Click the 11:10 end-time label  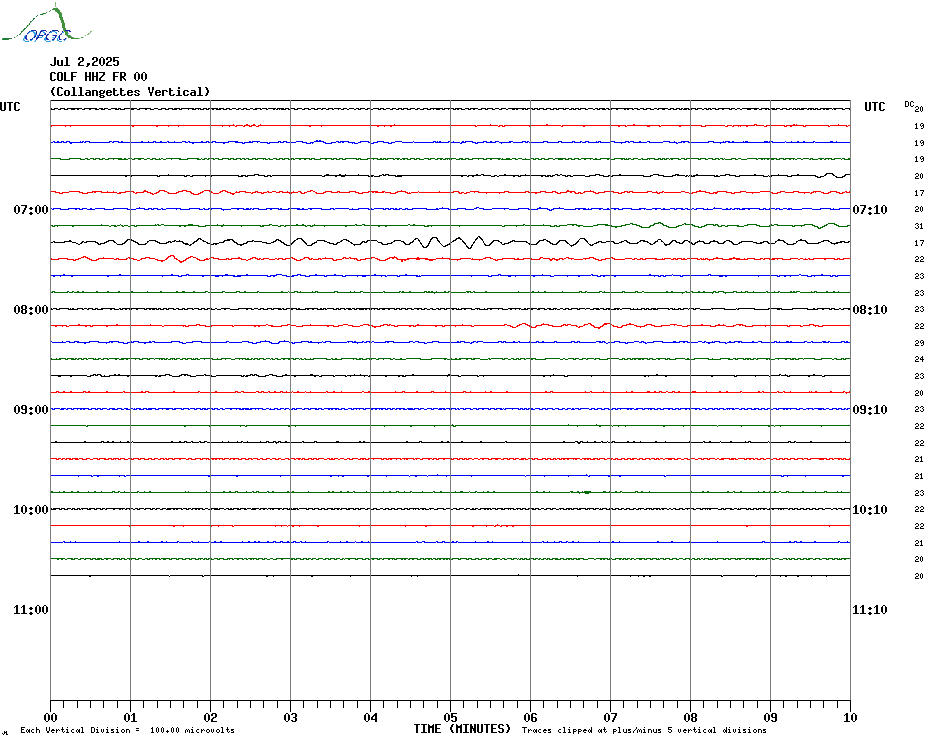(870, 610)
